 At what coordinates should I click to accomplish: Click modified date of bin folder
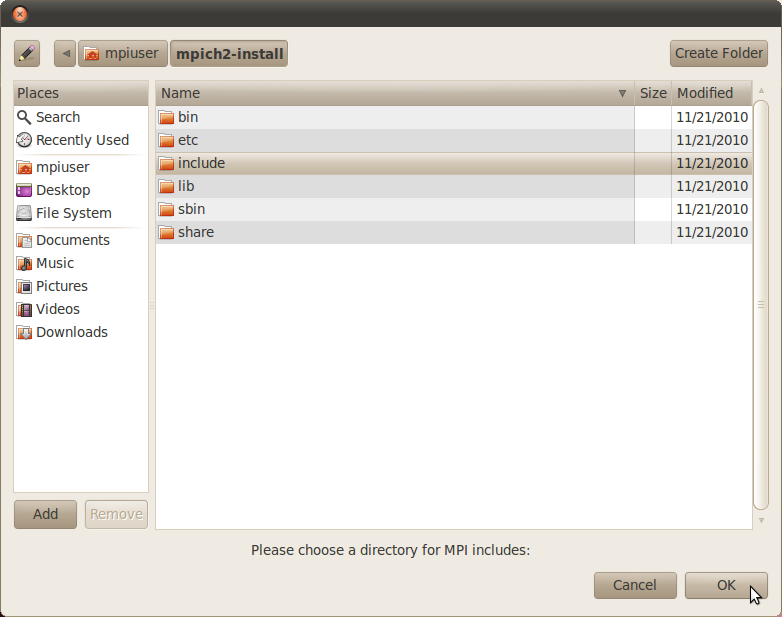tap(712, 117)
